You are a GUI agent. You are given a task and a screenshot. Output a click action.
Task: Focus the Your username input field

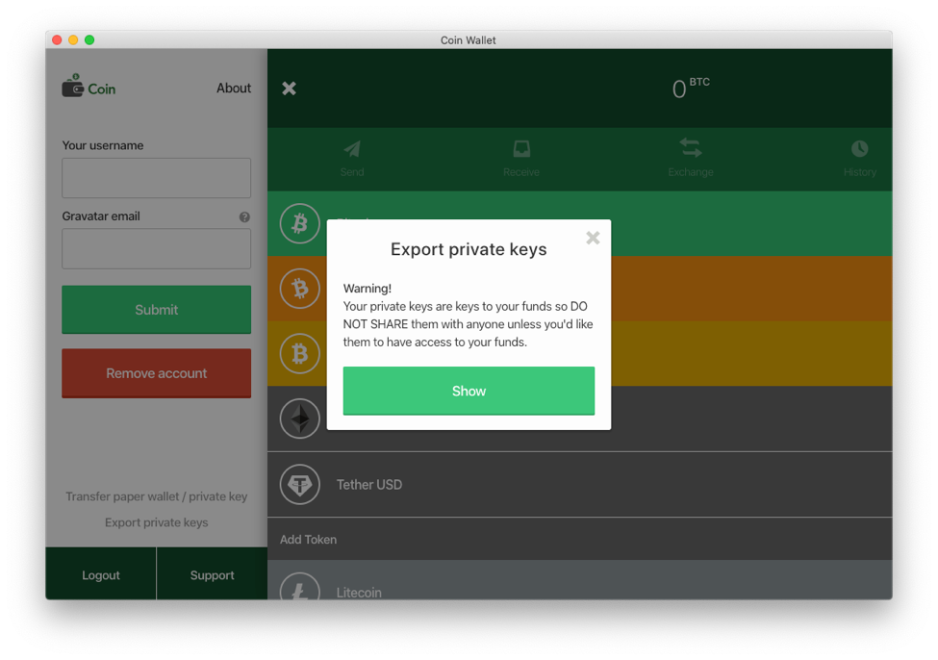point(156,178)
